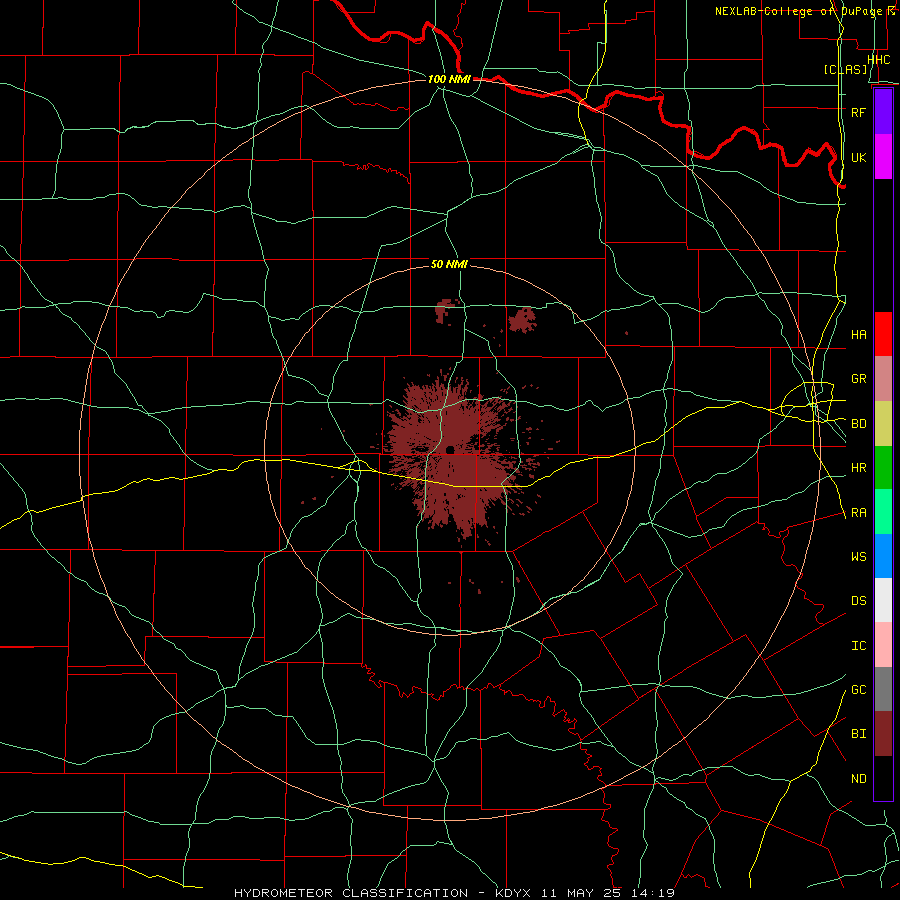
Task: Click the 'NEXLAB-College of DuPage' credit text
Action: (x=800, y=11)
